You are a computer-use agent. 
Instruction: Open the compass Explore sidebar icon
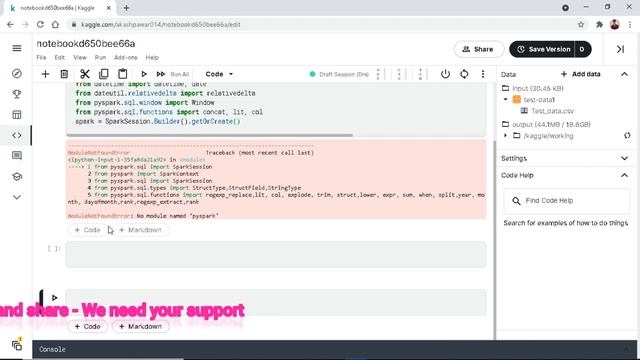[17, 73]
